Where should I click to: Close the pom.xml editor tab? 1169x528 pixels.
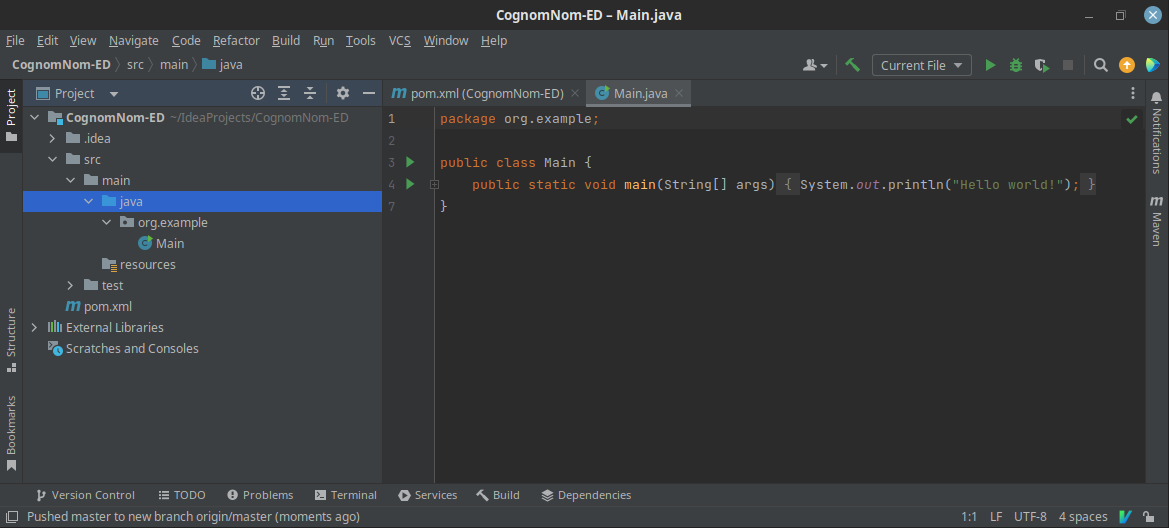coord(575,93)
